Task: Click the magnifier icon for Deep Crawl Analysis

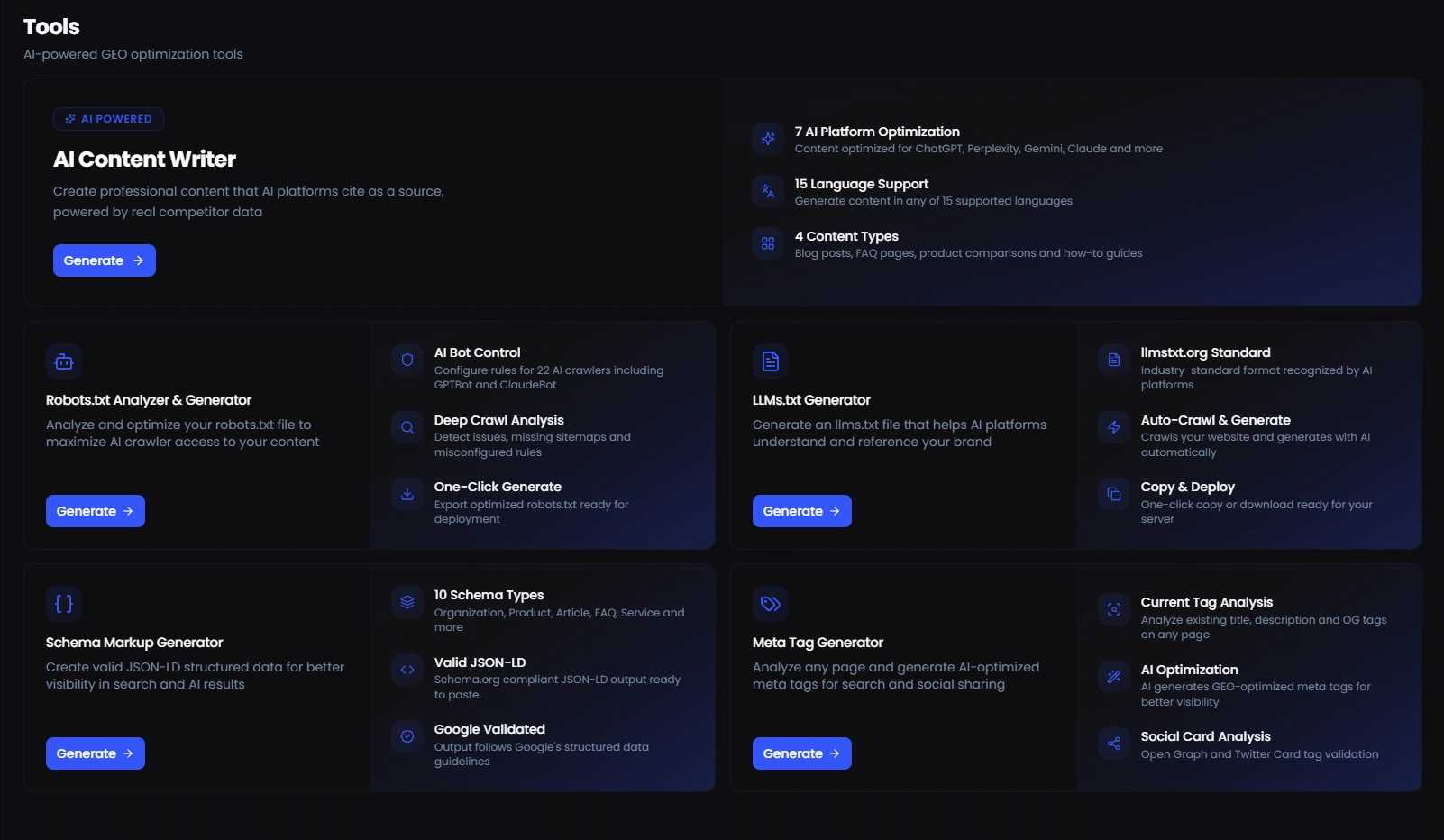Action: click(407, 427)
